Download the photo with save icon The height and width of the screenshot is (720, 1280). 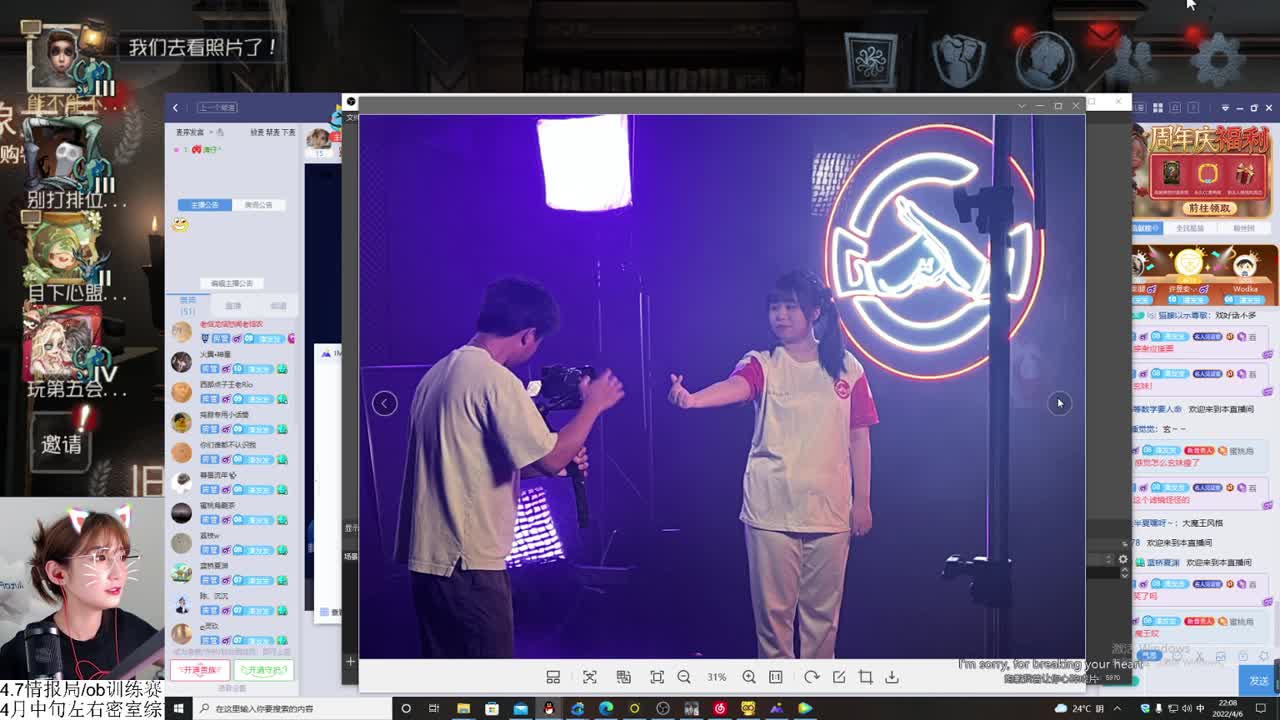[892, 677]
